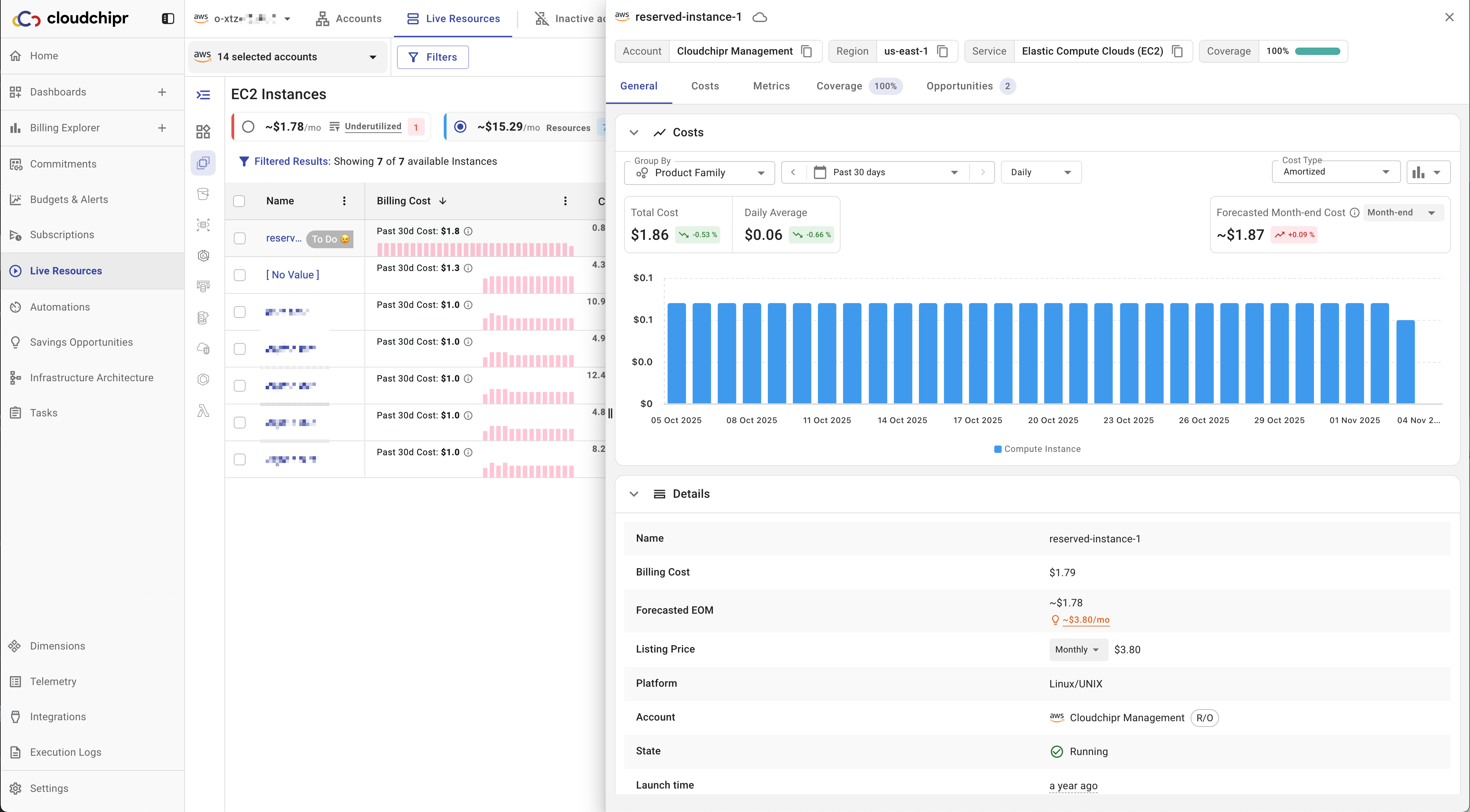1470x812 pixels.
Task: Copy the us-east-1 region value
Action: (x=943, y=51)
